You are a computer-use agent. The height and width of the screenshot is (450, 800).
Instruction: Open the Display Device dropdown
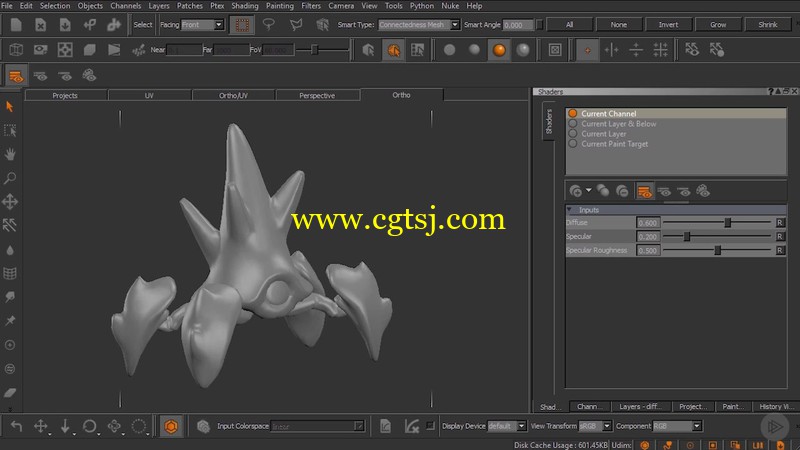507,426
